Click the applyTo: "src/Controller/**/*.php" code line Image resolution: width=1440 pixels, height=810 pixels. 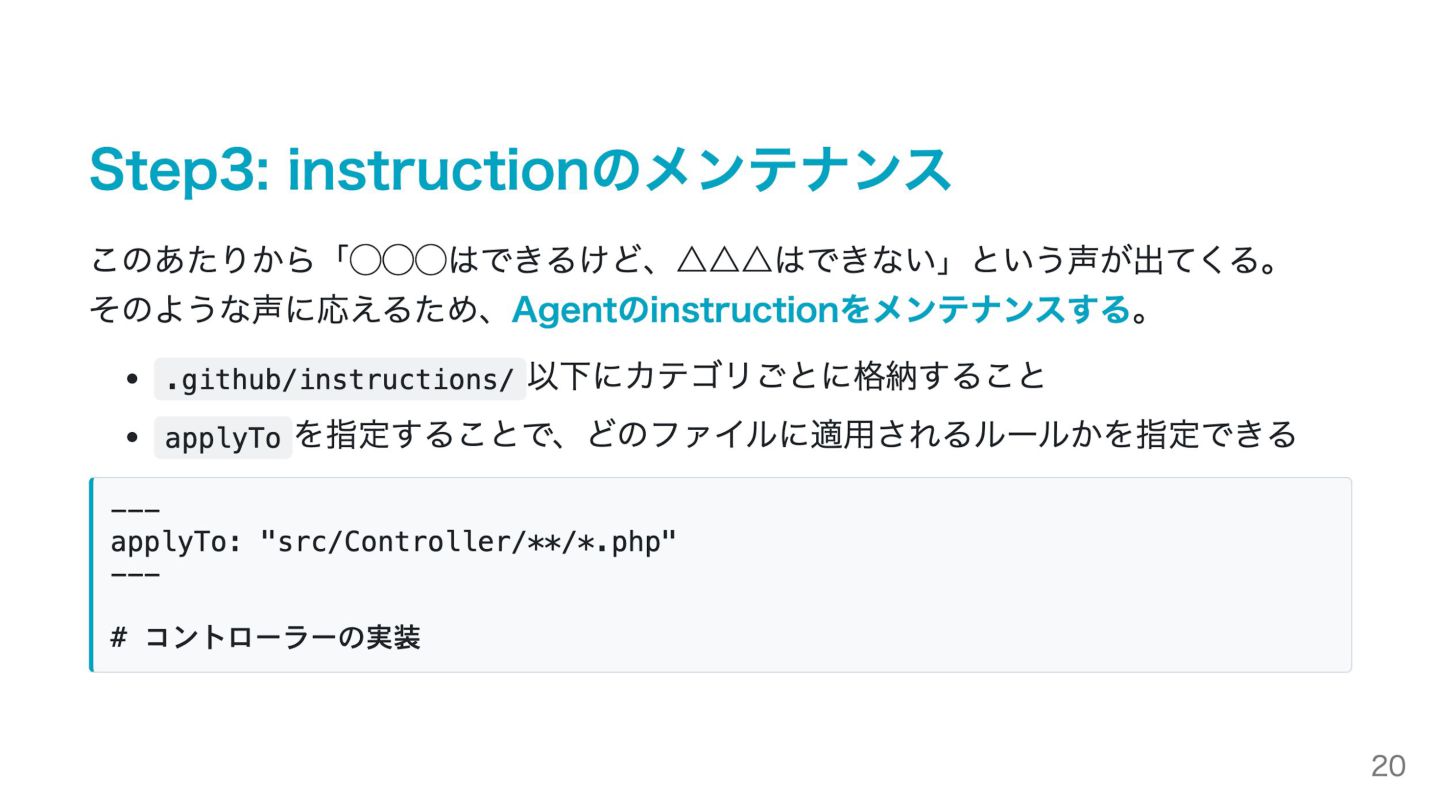(x=394, y=543)
